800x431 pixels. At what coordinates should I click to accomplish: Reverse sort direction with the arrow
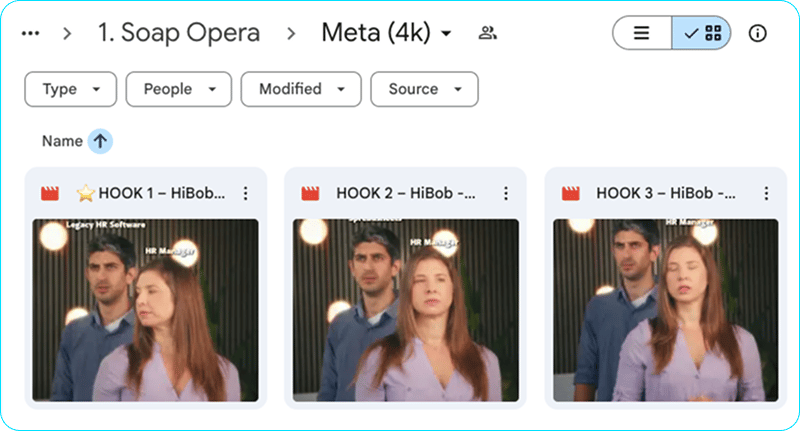(100, 141)
